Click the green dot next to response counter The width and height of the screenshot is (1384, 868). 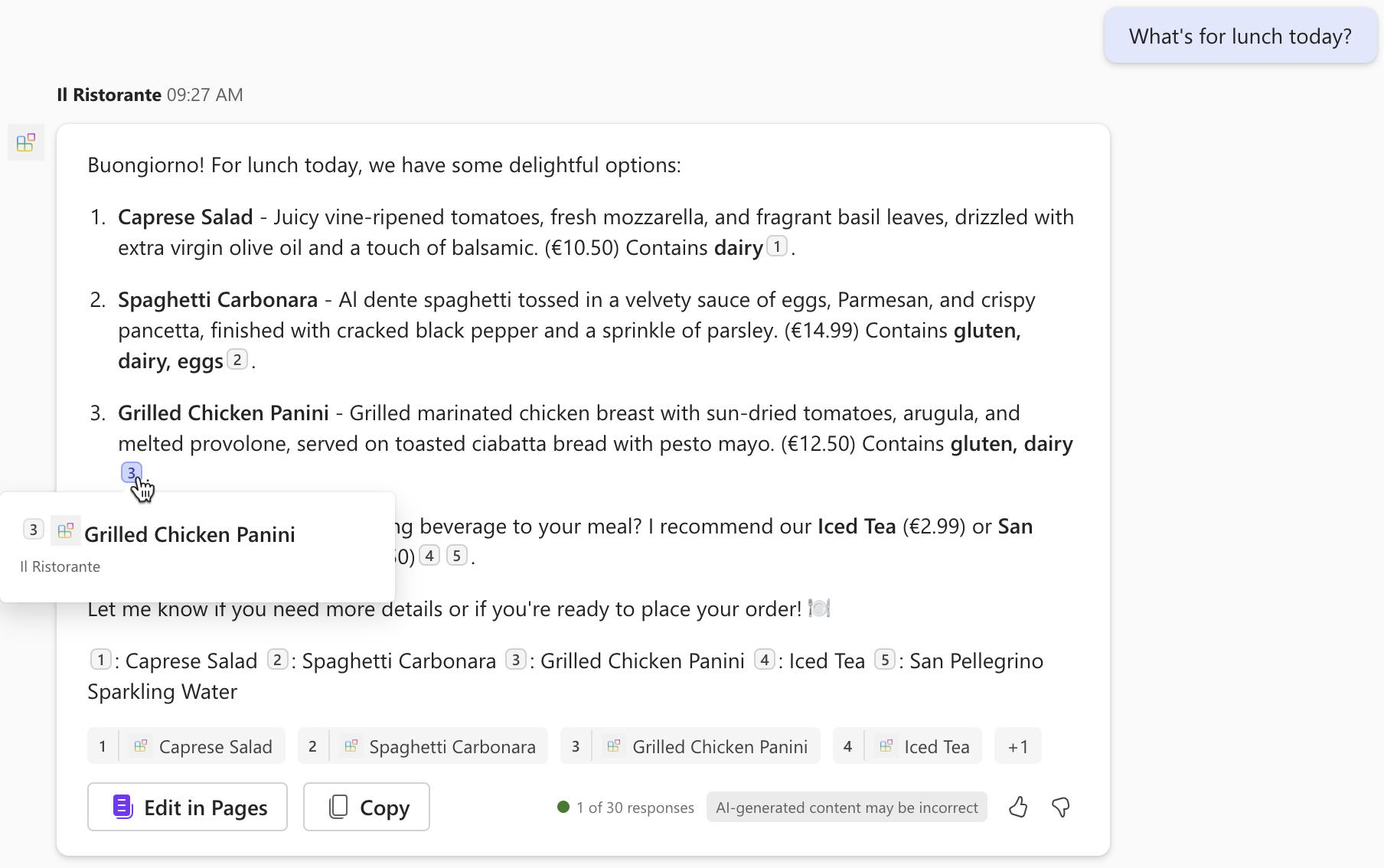point(563,807)
